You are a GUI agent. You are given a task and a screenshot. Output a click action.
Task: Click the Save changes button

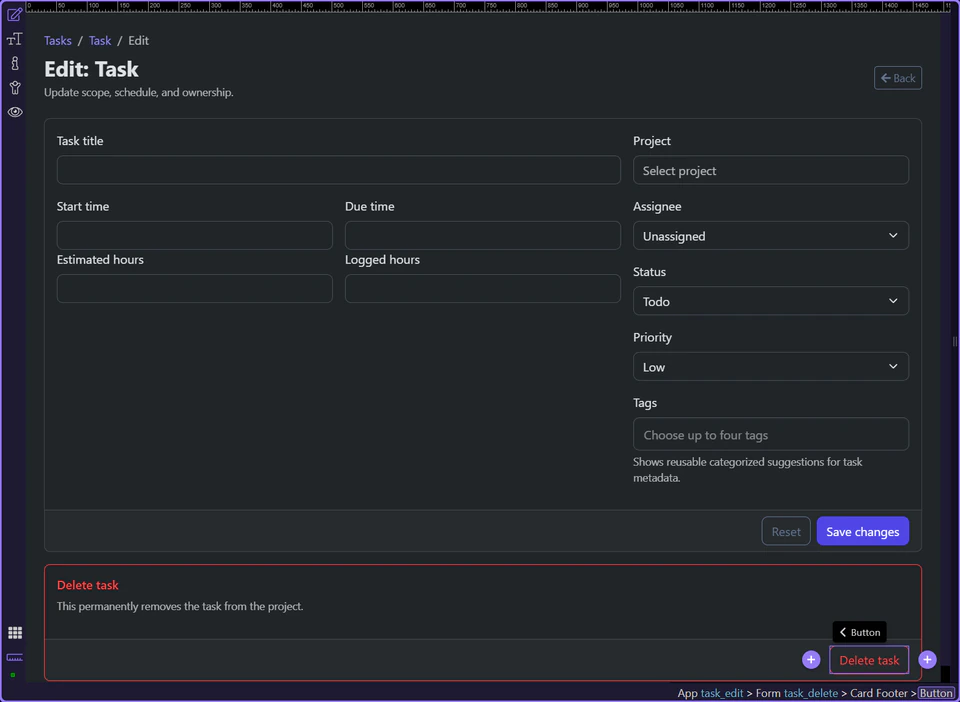tap(862, 531)
